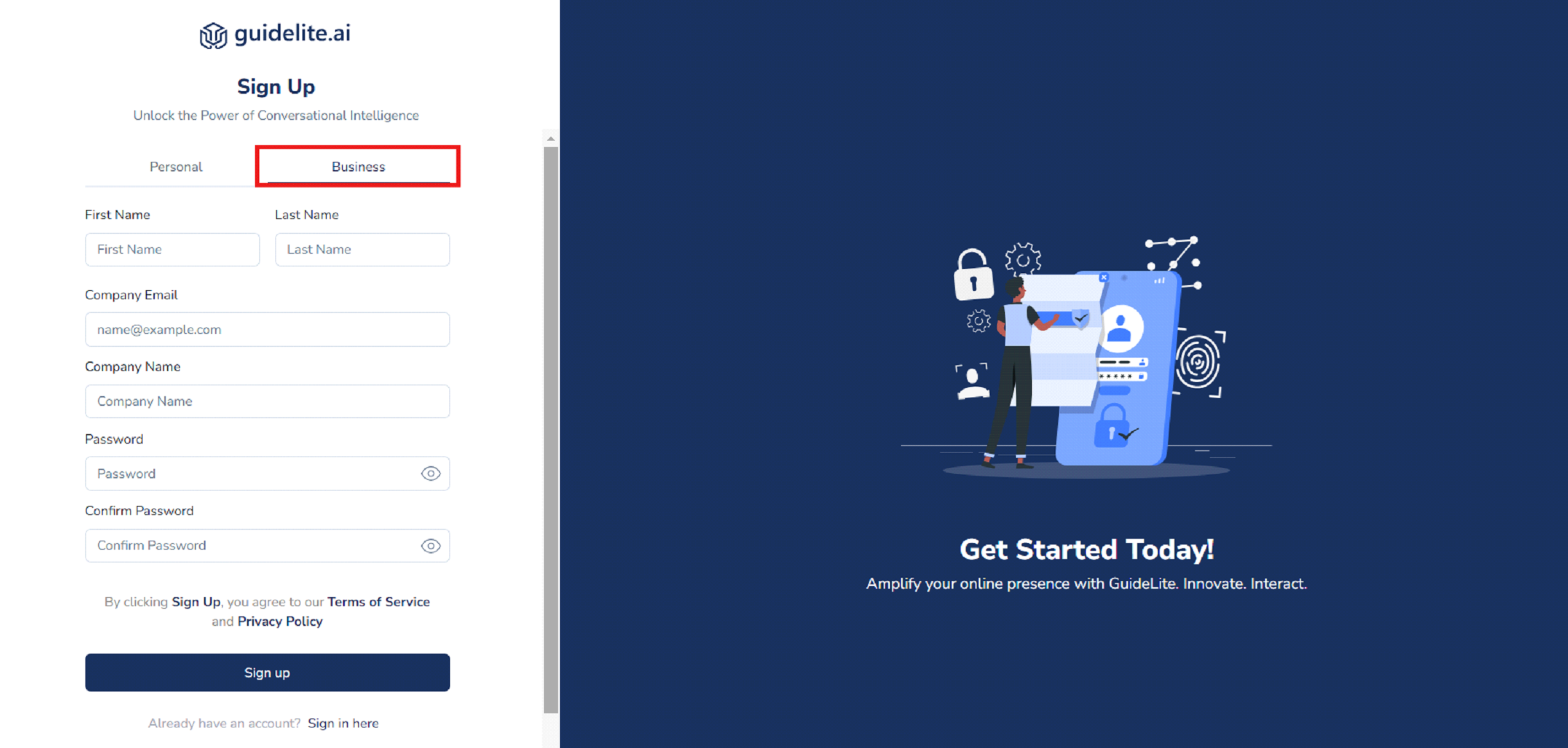The height and width of the screenshot is (748, 1568).
Task: Focus the Last Name input field
Action: (362, 249)
